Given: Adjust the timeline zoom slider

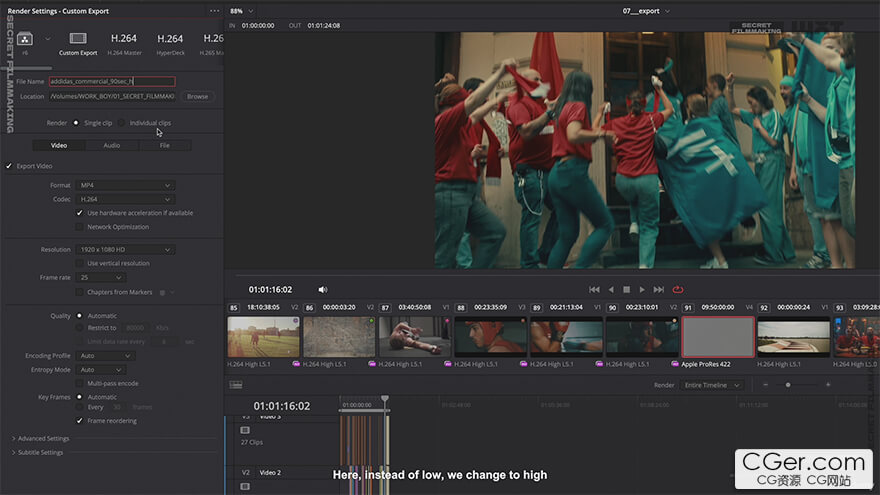Looking at the screenshot, I should pyautogui.click(x=788, y=385).
